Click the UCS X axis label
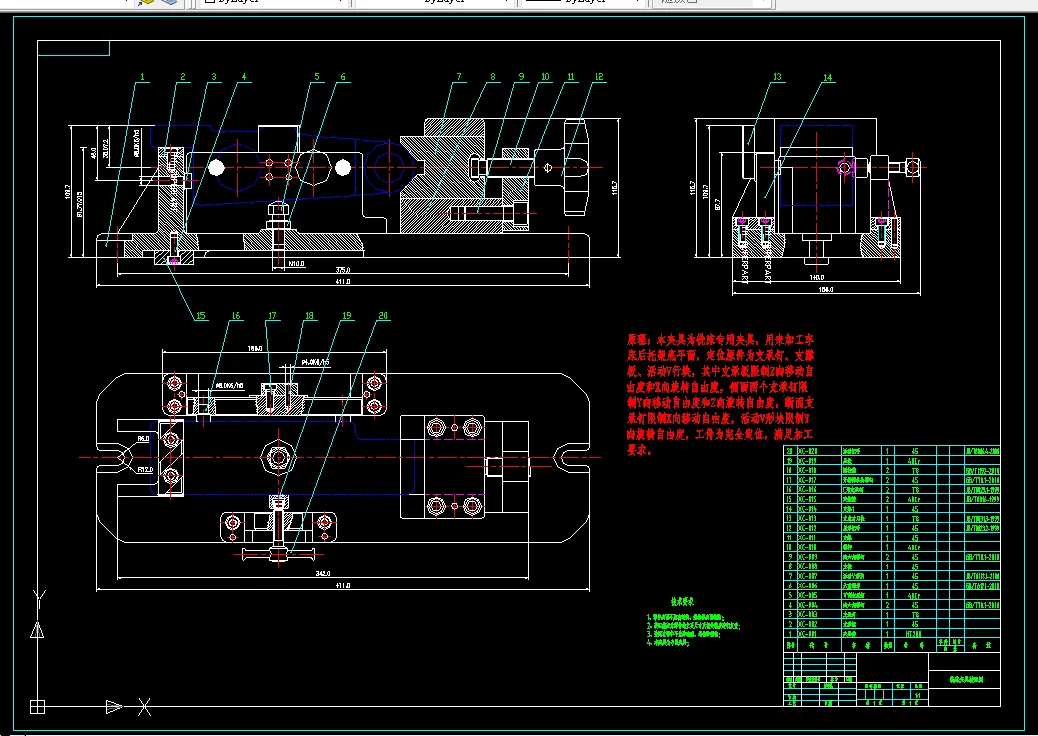The width and height of the screenshot is (1038, 736). coord(144,707)
